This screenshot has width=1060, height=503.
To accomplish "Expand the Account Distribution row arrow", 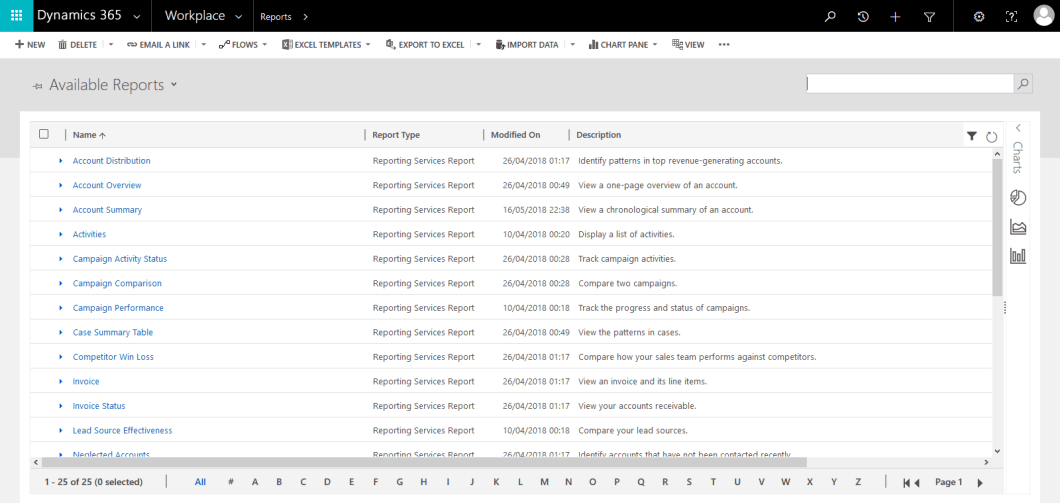I will click(x=60, y=161).
